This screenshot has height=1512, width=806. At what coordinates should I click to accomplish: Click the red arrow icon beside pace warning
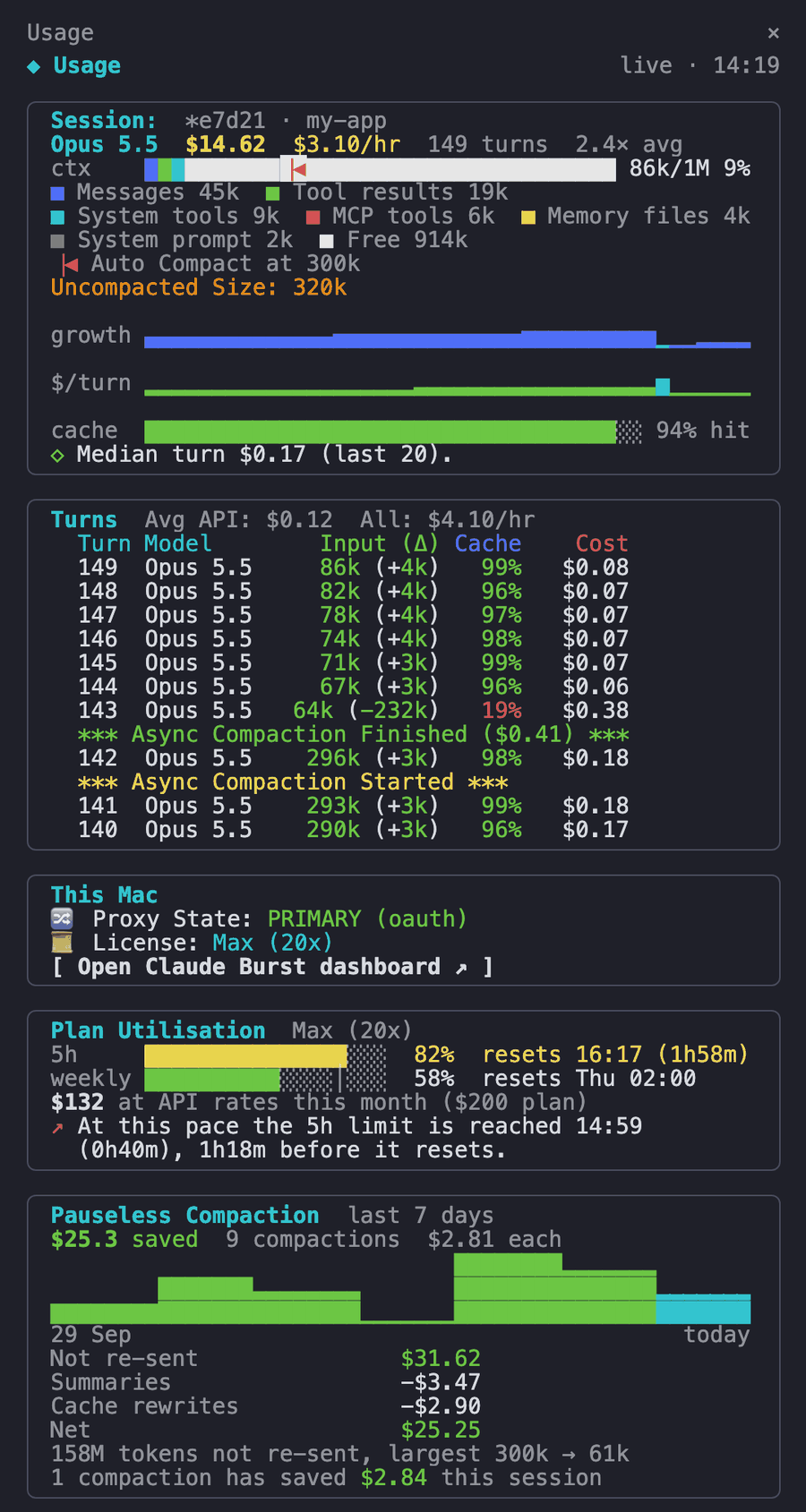[x=58, y=1128]
